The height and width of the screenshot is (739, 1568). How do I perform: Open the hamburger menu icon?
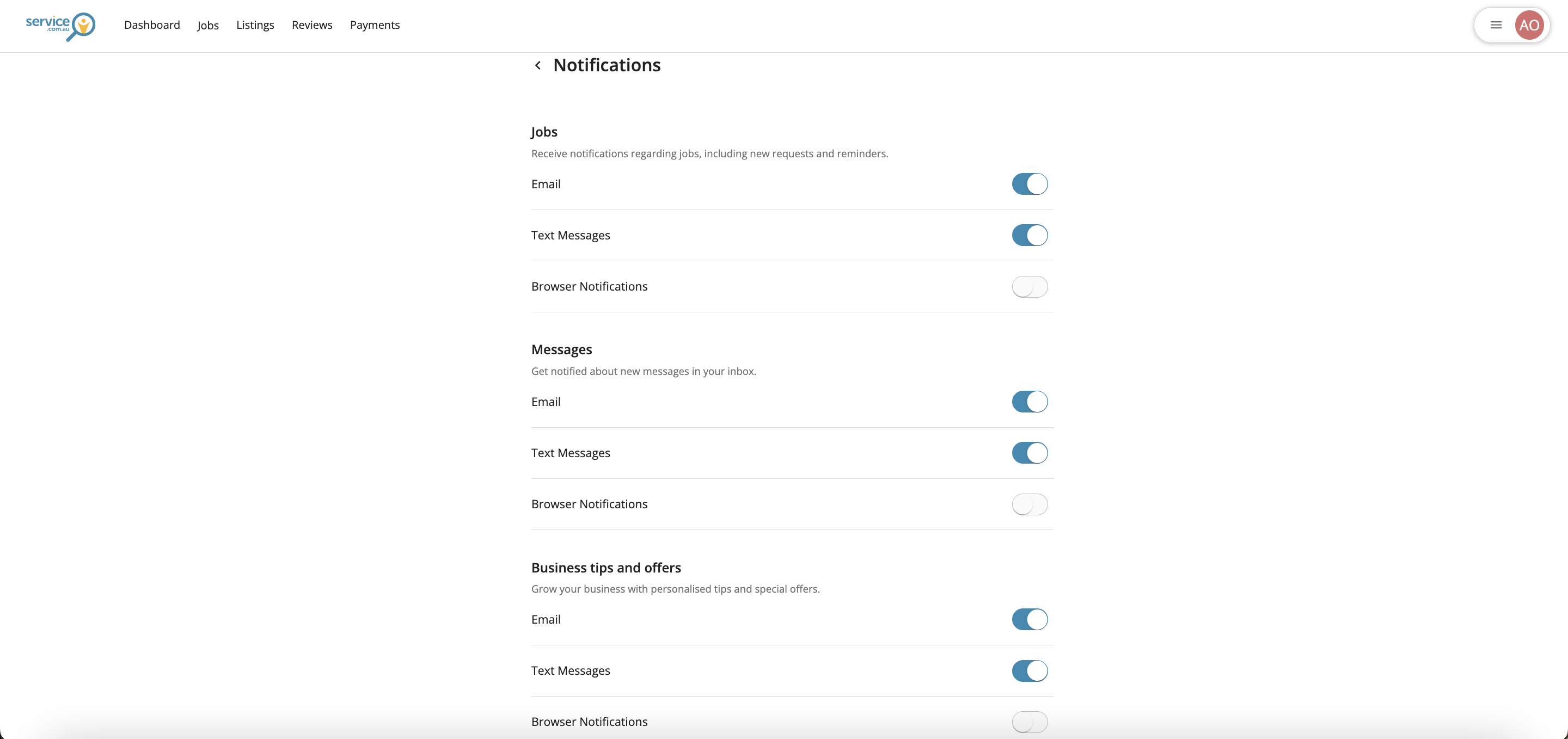pyautogui.click(x=1496, y=25)
